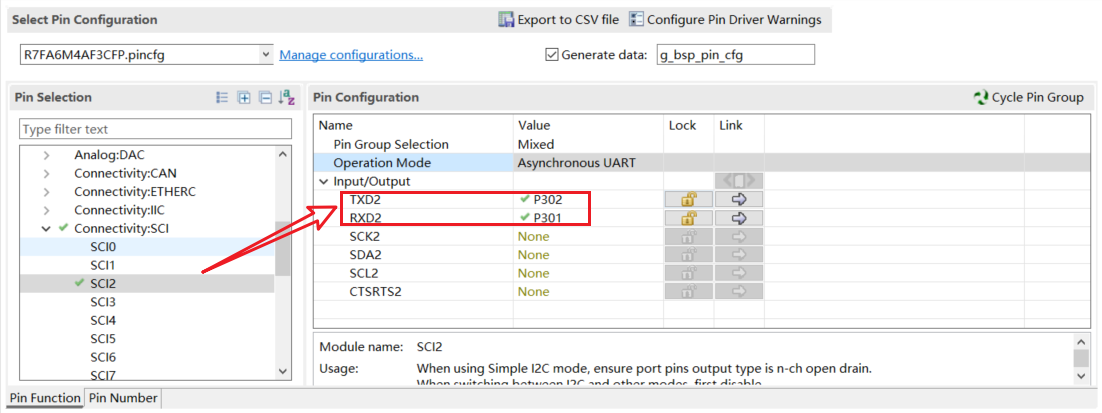This screenshot has height=413, width=1102.
Task: Click the Type filter text field
Action: tap(156, 129)
